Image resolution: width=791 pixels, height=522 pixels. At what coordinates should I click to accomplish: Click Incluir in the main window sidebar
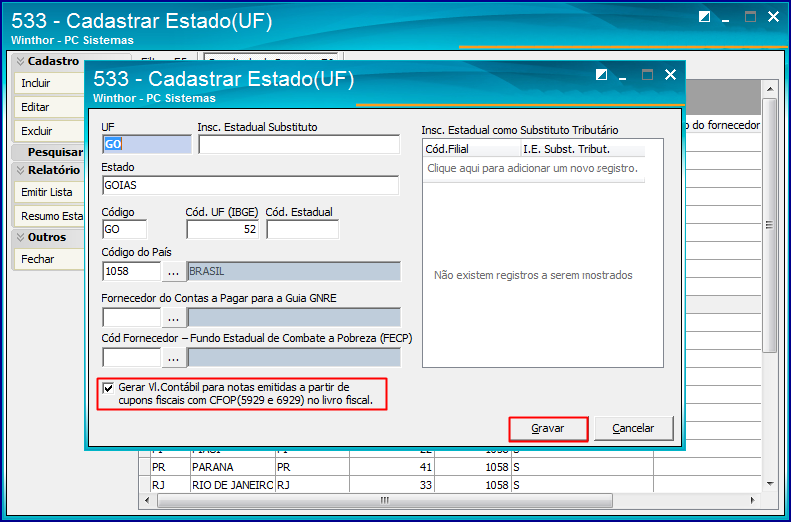coord(49,83)
